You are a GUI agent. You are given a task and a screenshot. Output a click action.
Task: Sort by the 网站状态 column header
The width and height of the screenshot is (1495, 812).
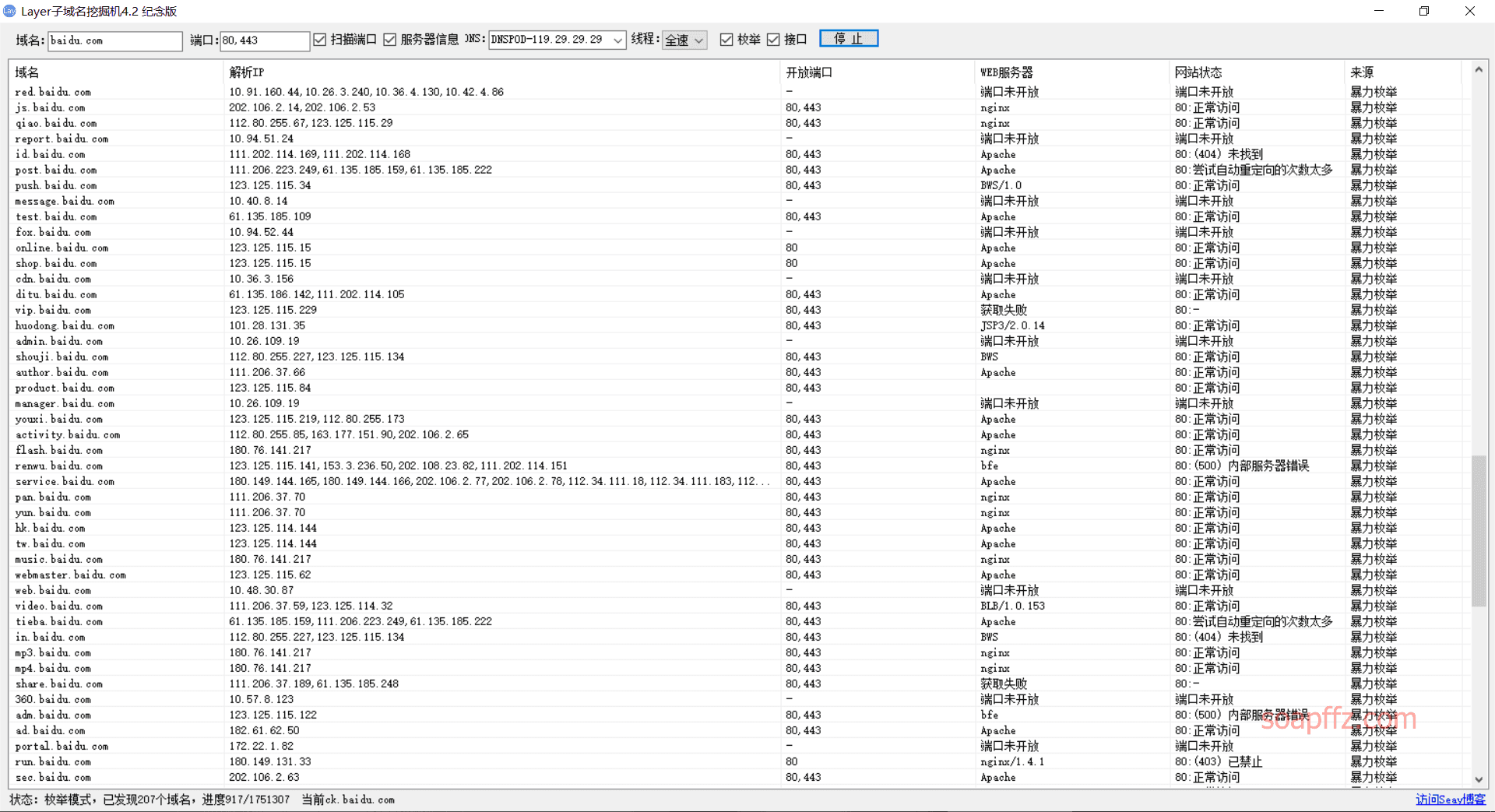coord(1258,72)
